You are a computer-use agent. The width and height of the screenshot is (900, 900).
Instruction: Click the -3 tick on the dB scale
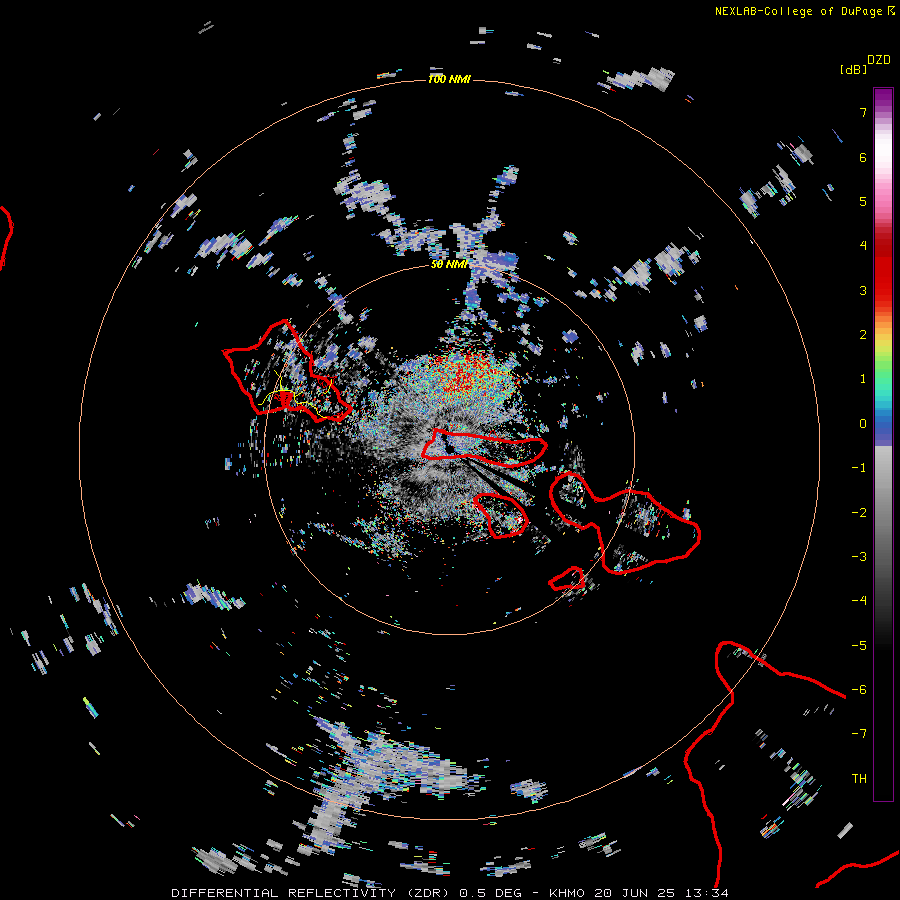[859, 557]
